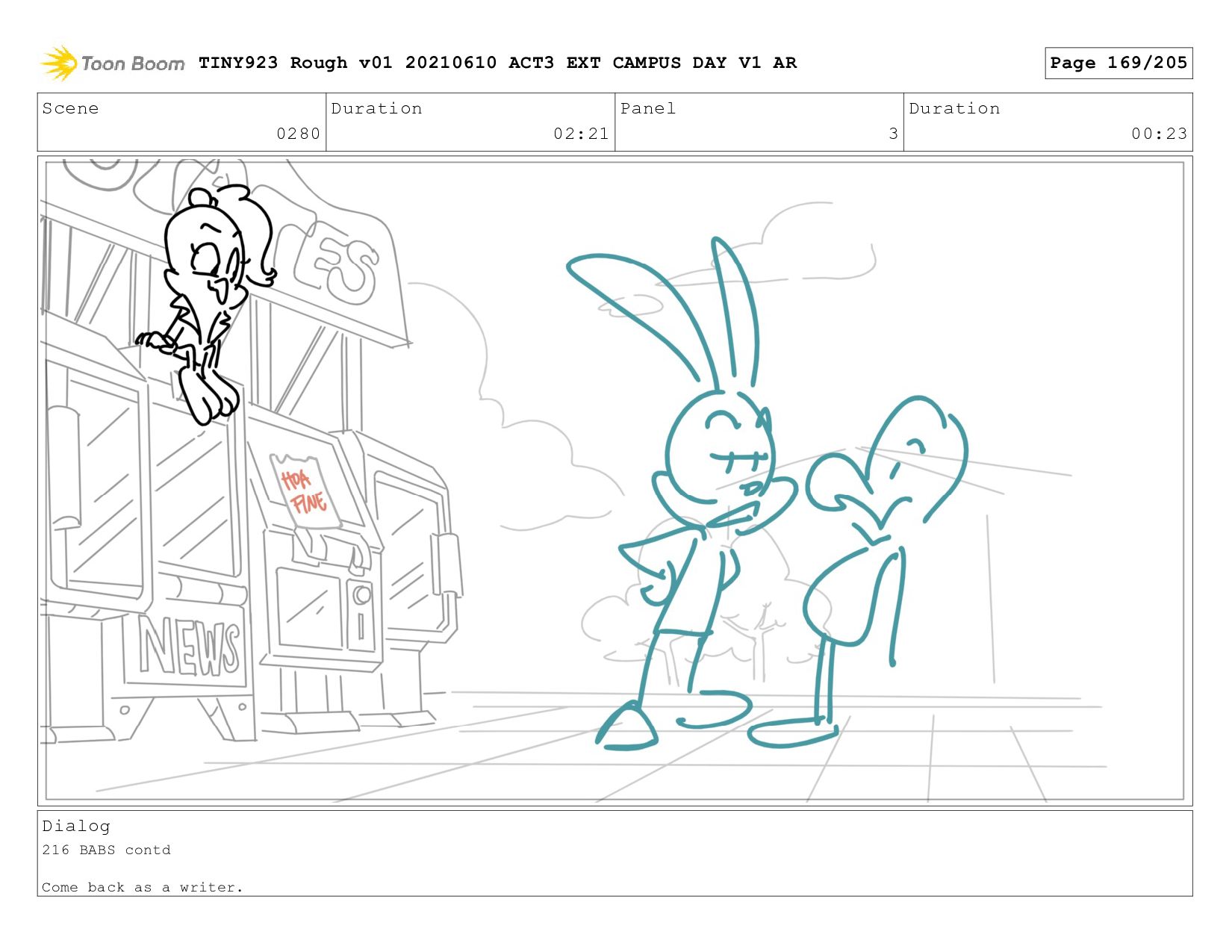1232x952 pixels.
Task: Click the Dialog heading
Action: [x=76, y=826]
